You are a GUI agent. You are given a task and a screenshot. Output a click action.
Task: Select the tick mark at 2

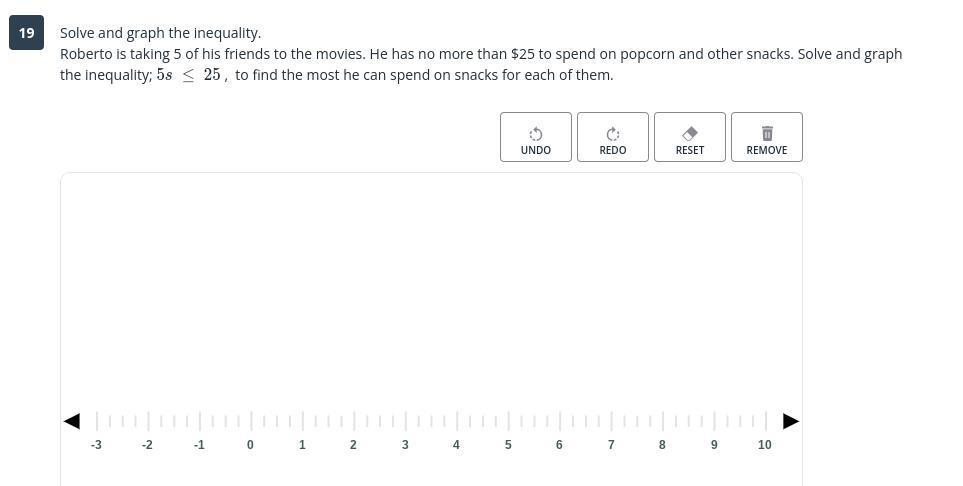tap(354, 421)
